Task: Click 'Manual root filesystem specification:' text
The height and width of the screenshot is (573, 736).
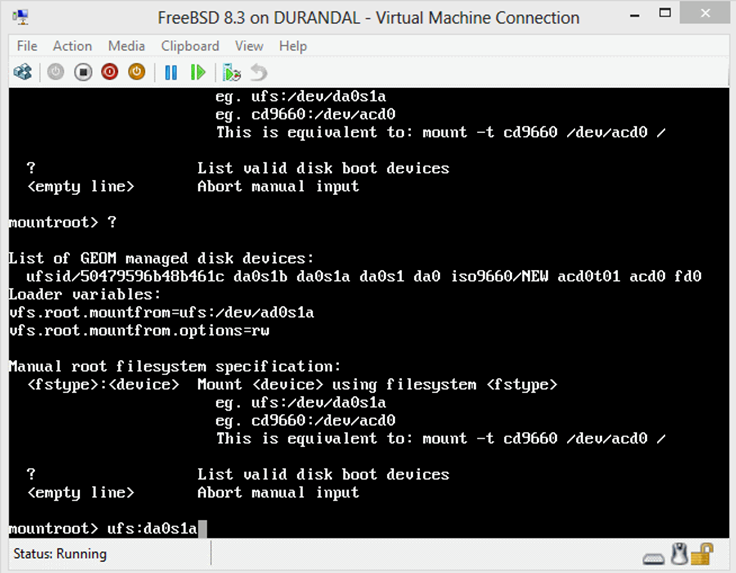Action: click(x=175, y=367)
